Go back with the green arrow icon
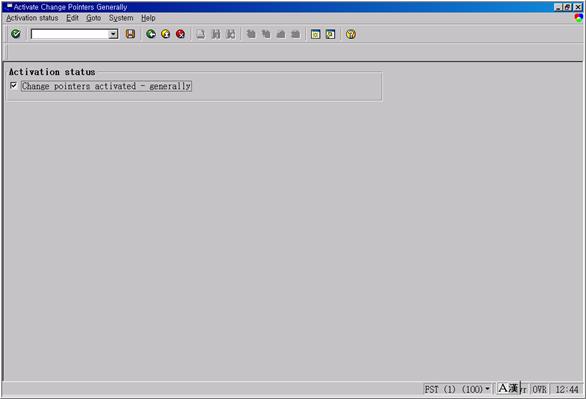The image size is (586, 399). coord(151,34)
